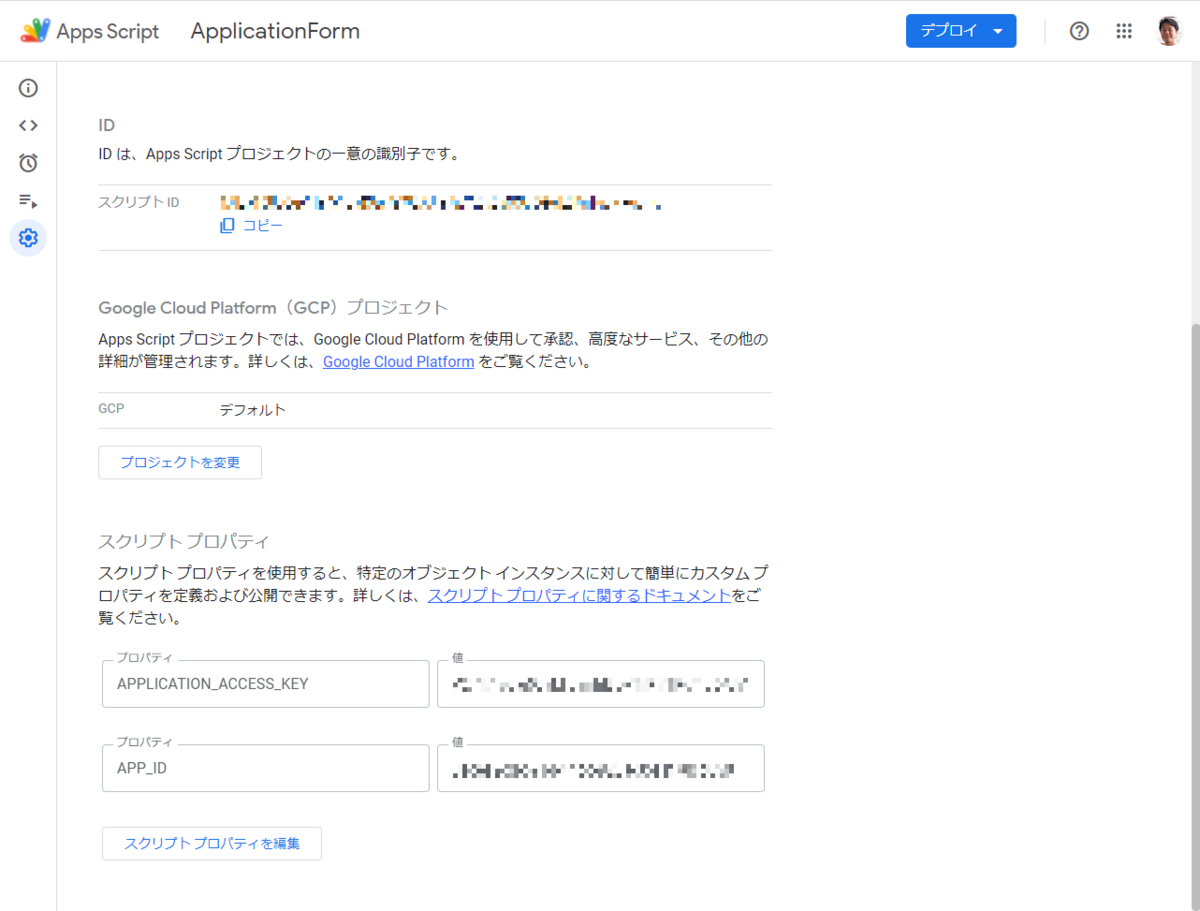The image size is (1200, 911).
Task: Click the デフォルト GCP value text
Action: [253, 410]
